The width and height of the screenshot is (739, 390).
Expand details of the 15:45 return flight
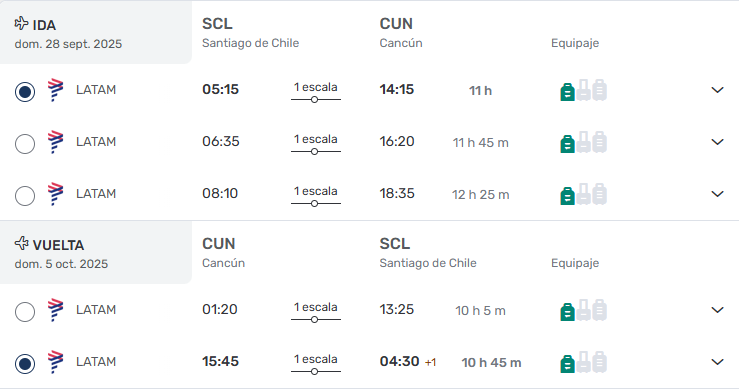(x=717, y=362)
